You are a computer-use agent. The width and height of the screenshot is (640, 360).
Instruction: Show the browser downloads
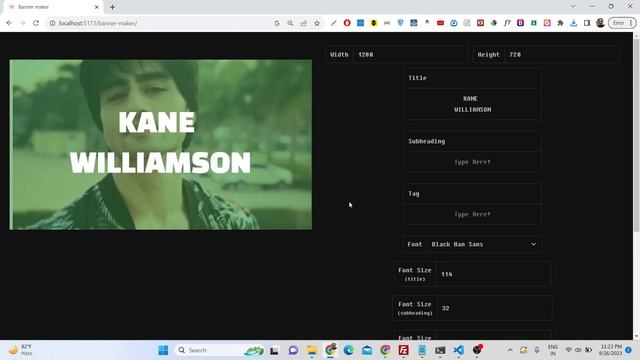tap(573, 23)
